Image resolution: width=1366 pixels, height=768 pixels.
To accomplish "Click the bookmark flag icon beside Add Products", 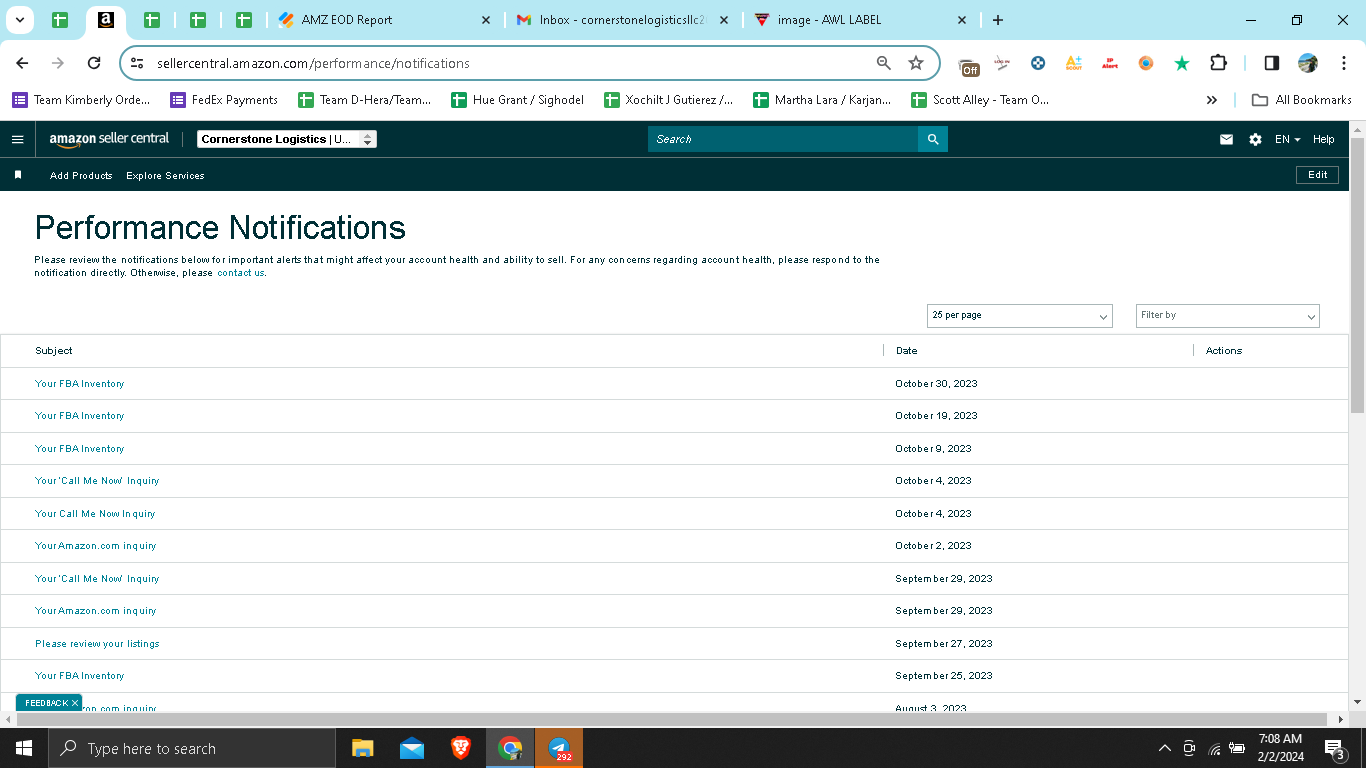I will click(x=18, y=175).
